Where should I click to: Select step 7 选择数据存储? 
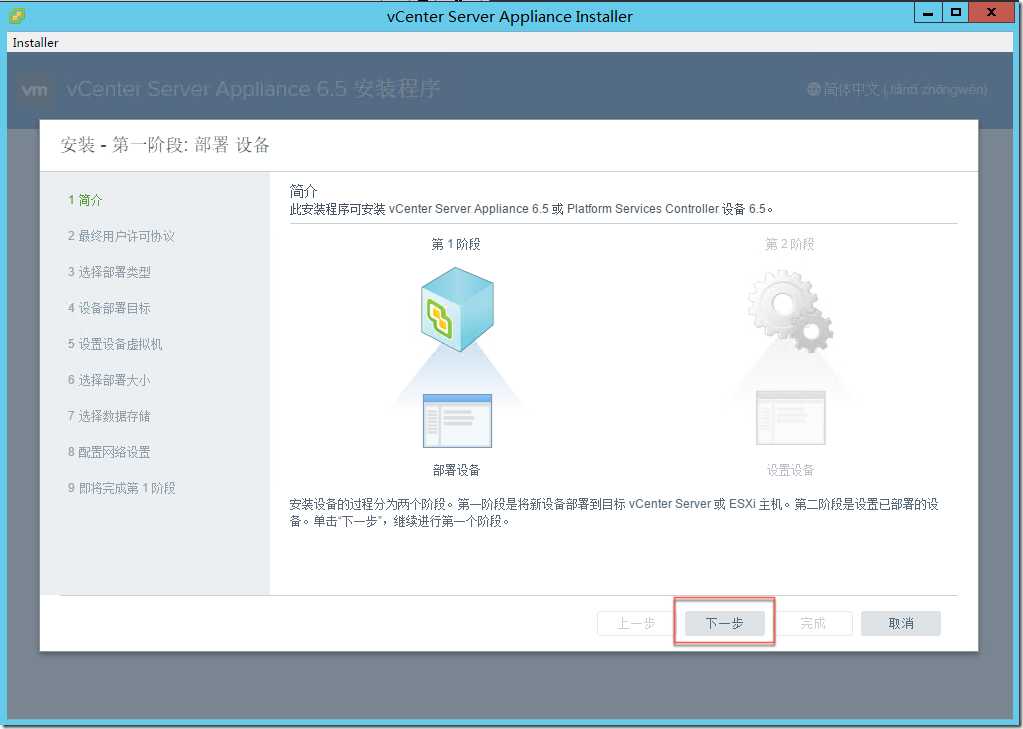click(x=109, y=416)
